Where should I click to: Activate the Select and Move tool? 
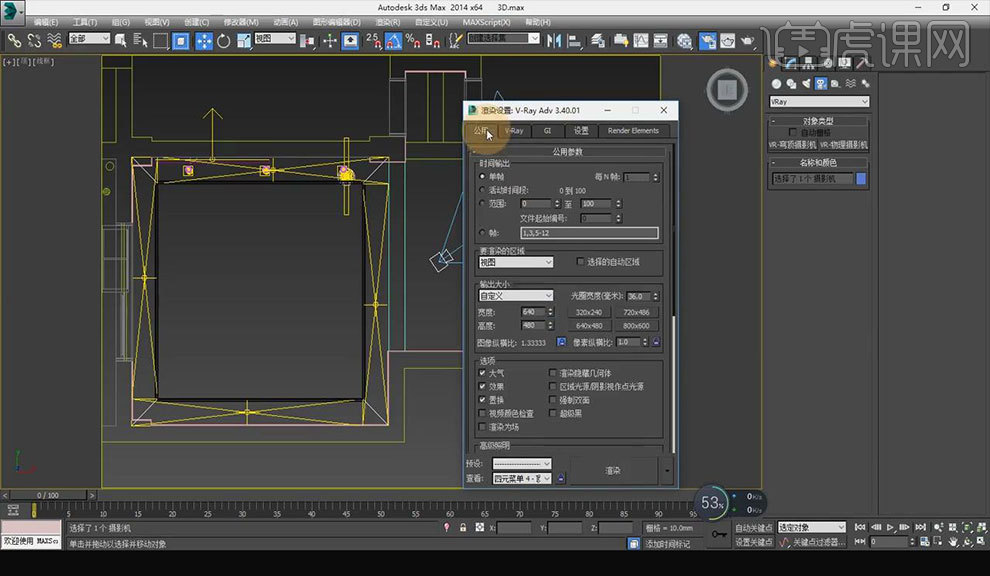click(x=204, y=41)
